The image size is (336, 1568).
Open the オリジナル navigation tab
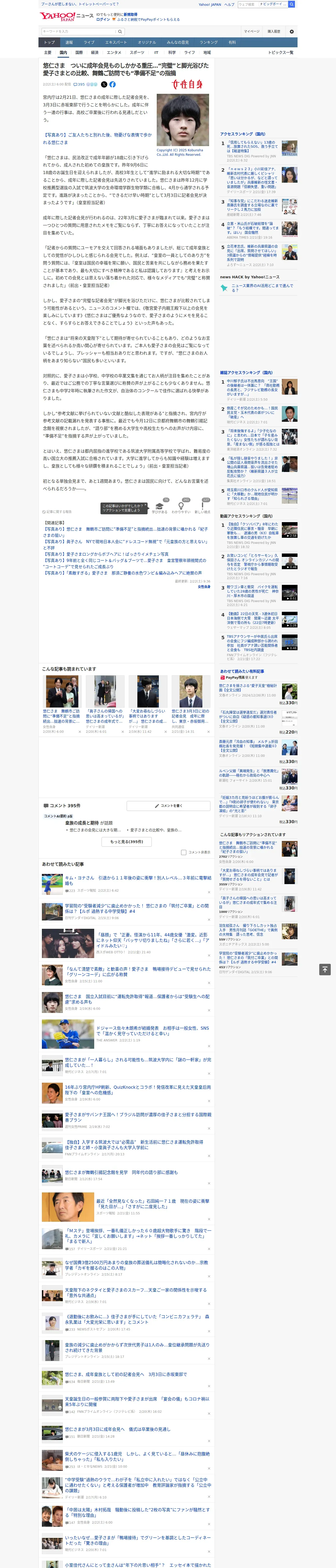[x=147, y=43]
